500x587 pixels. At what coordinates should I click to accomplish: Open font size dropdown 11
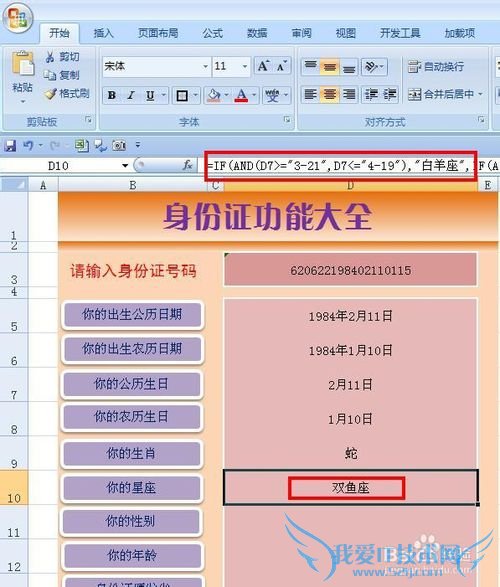pyautogui.click(x=244, y=66)
